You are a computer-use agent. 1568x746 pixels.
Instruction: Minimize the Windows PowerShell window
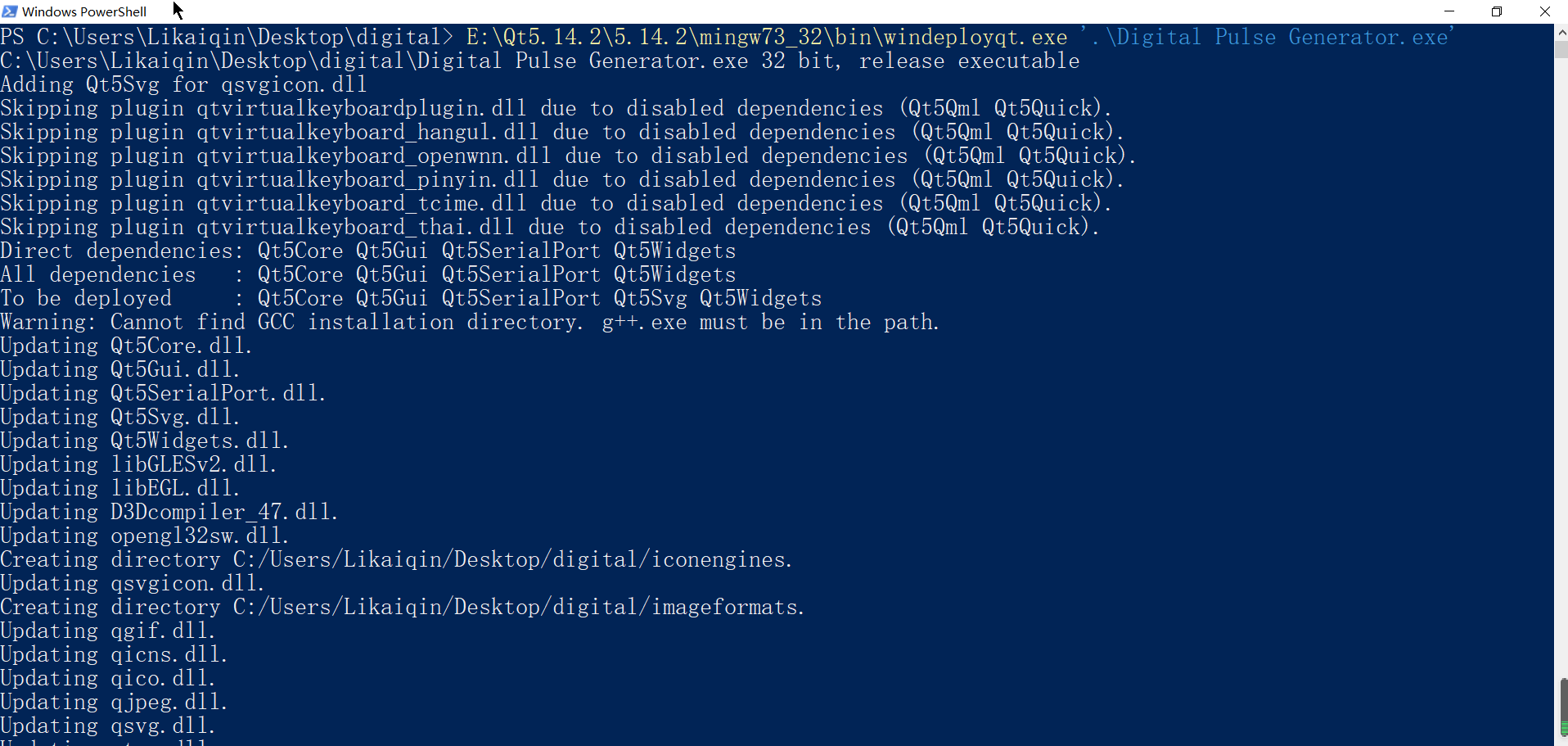coord(1449,11)
